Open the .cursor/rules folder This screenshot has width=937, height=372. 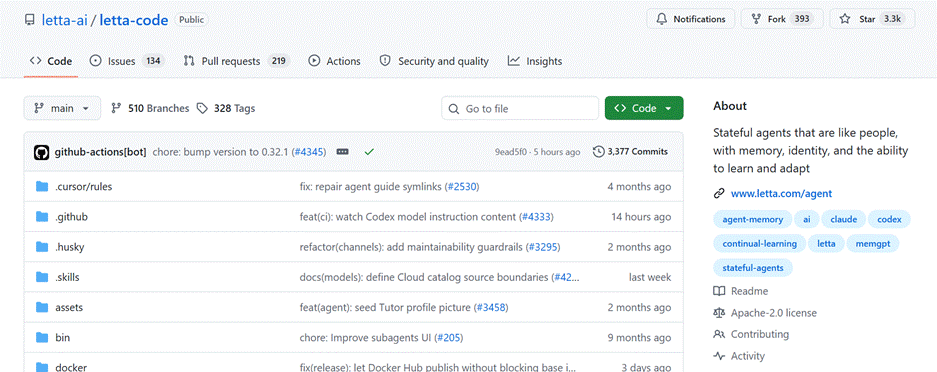tap(84, 186)
